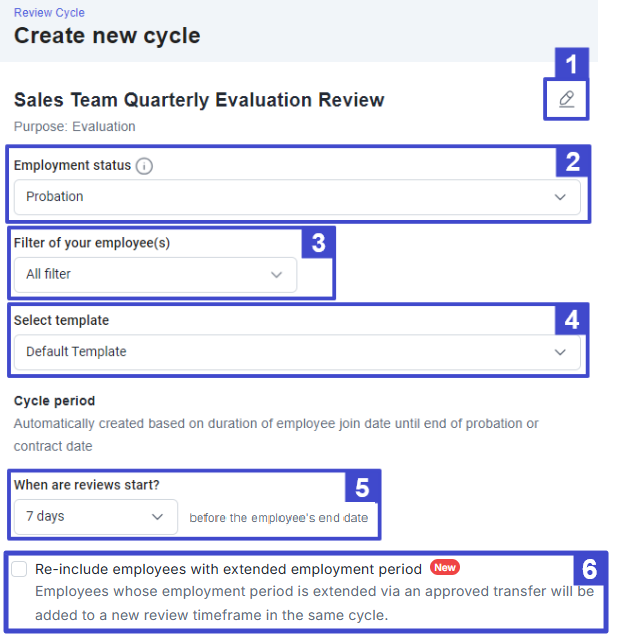Click the chevron arrow in Default Template field
Viewport: 618px width, 637px height.
coord(560,352)
